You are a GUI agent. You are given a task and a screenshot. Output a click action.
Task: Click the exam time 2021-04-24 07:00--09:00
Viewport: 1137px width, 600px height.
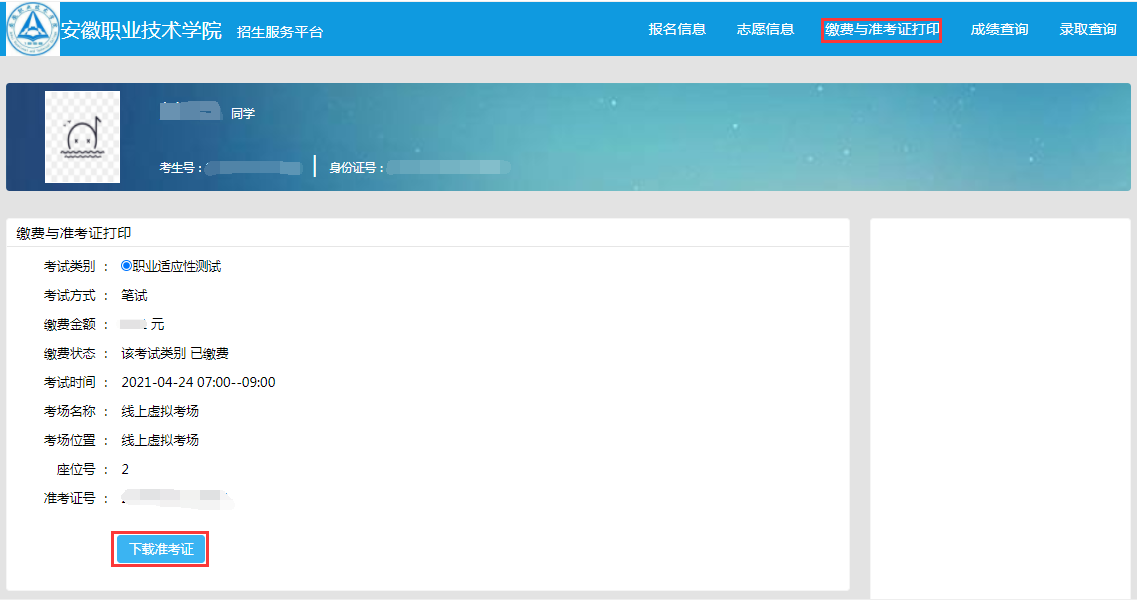[198, 382]
